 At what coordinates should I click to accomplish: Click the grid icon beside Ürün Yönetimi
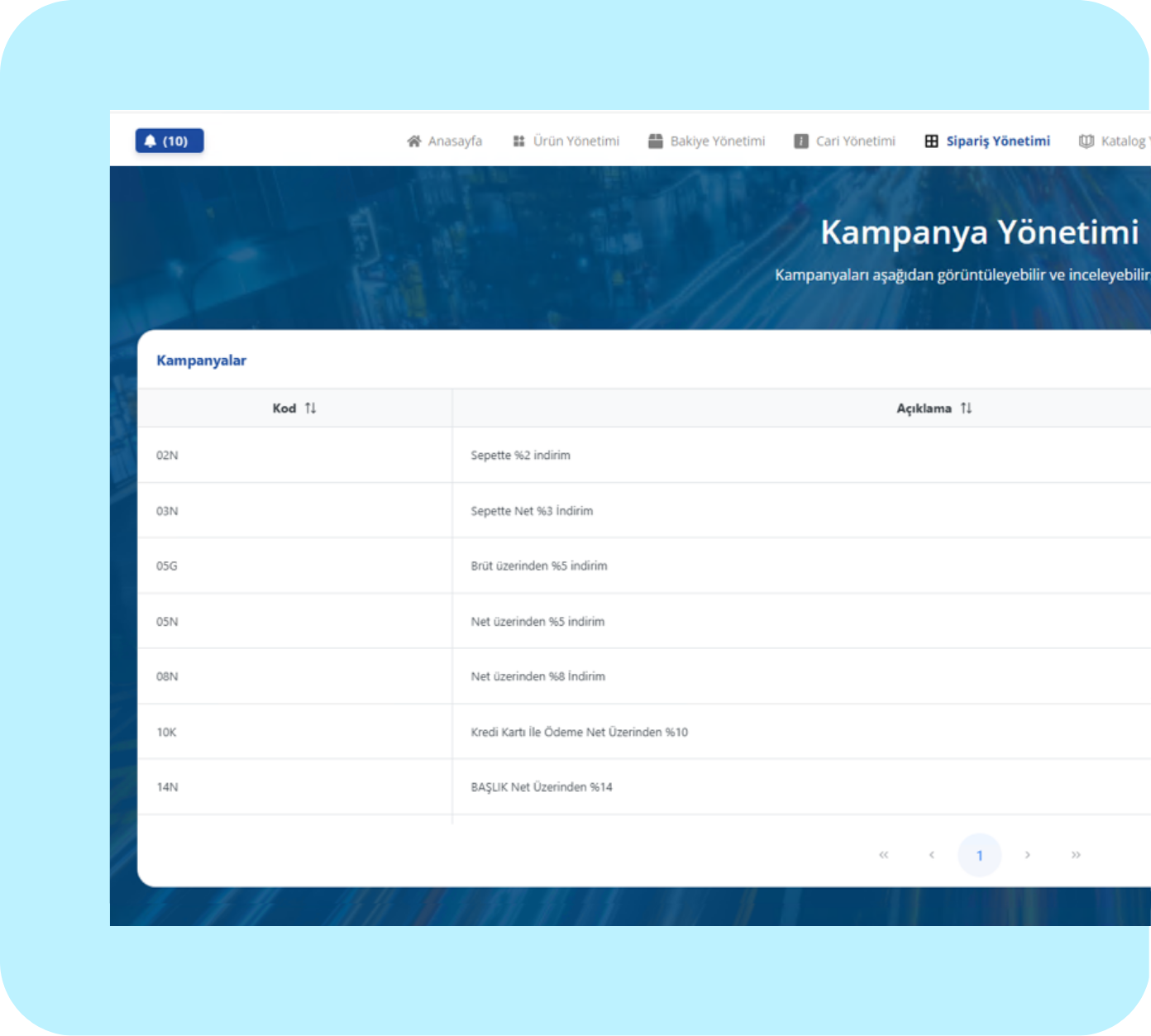518,141
